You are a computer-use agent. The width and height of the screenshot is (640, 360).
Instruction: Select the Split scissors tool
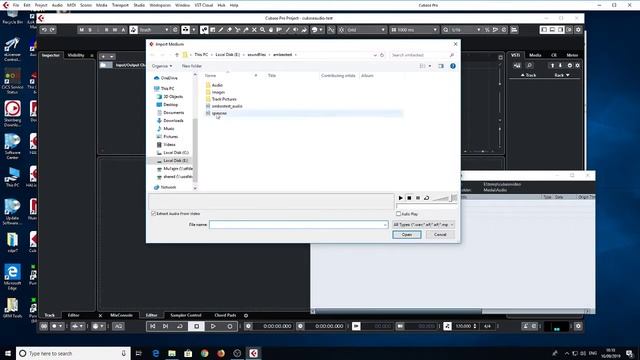coord(238,30)
